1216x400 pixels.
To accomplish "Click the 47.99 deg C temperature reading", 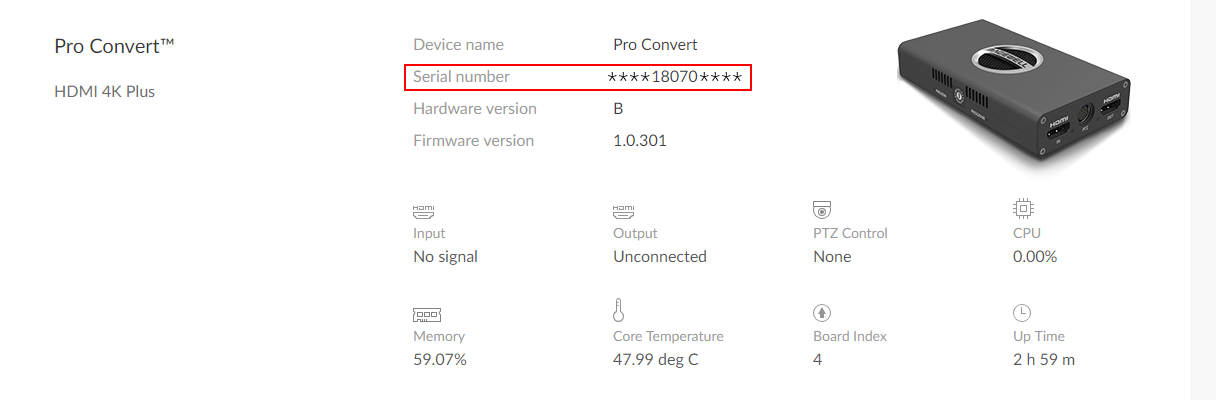I will point(656,360).
